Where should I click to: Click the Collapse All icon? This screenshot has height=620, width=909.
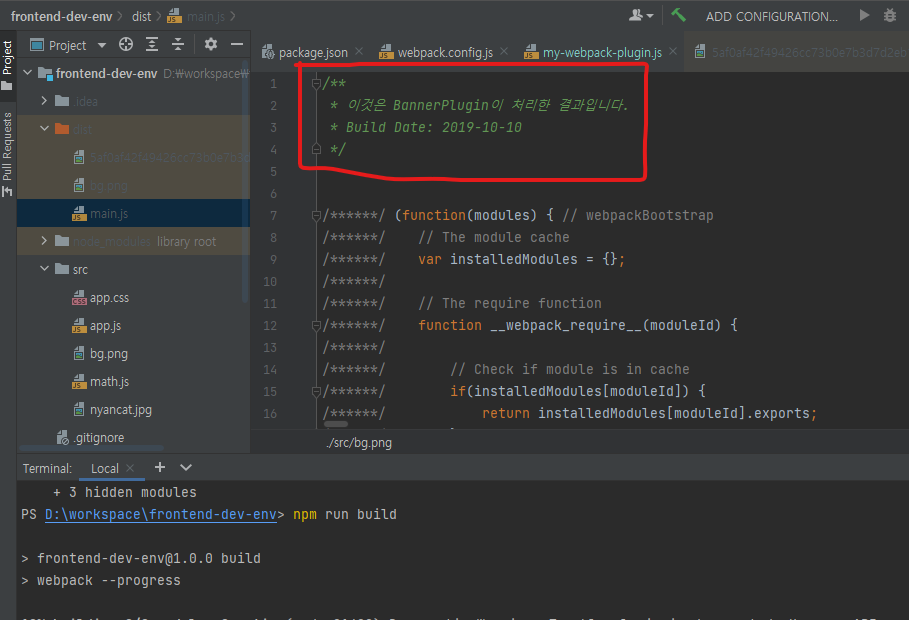(178, 44)
